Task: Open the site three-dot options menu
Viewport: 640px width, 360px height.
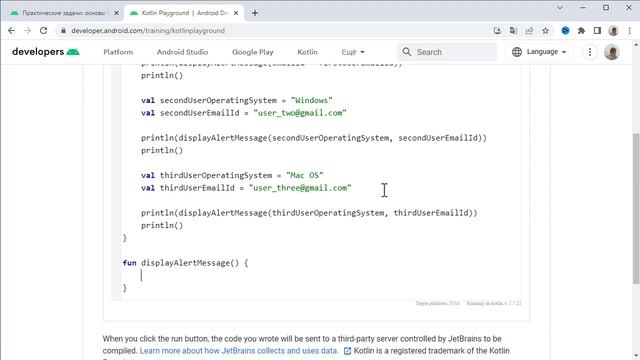Action: click(x=590, y=52)
